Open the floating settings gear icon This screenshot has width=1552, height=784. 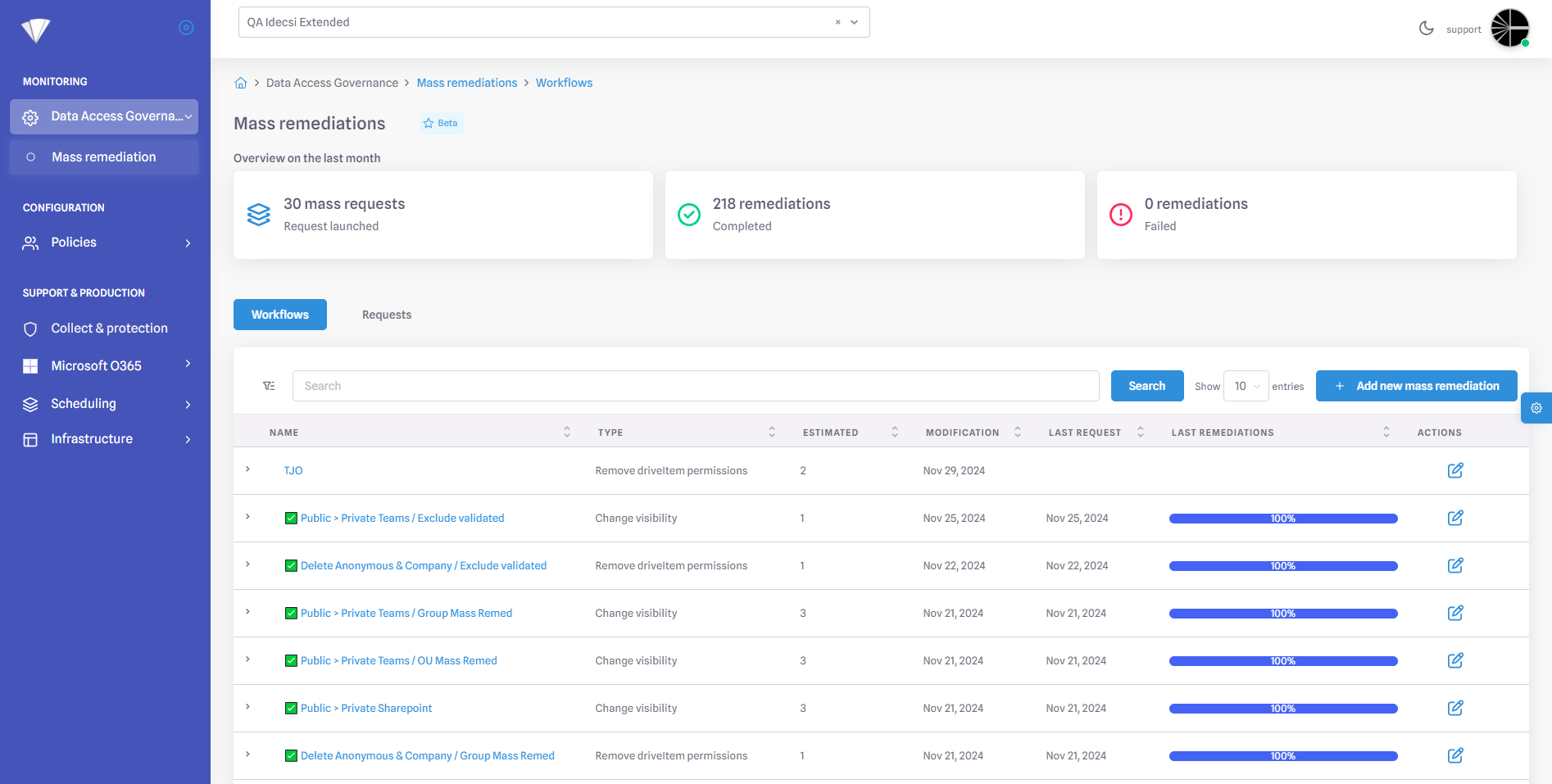pyautogui.click(x=1536, y=408)
